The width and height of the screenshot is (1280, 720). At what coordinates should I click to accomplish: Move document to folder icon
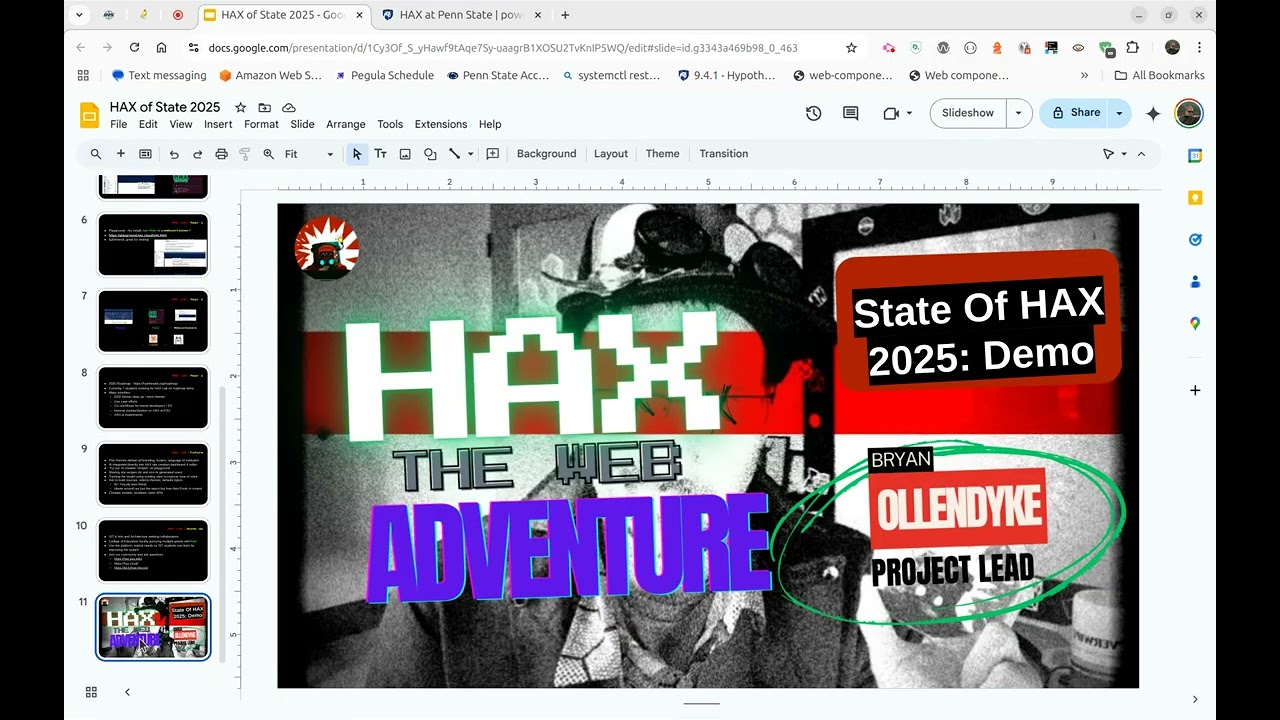point(264,107)
